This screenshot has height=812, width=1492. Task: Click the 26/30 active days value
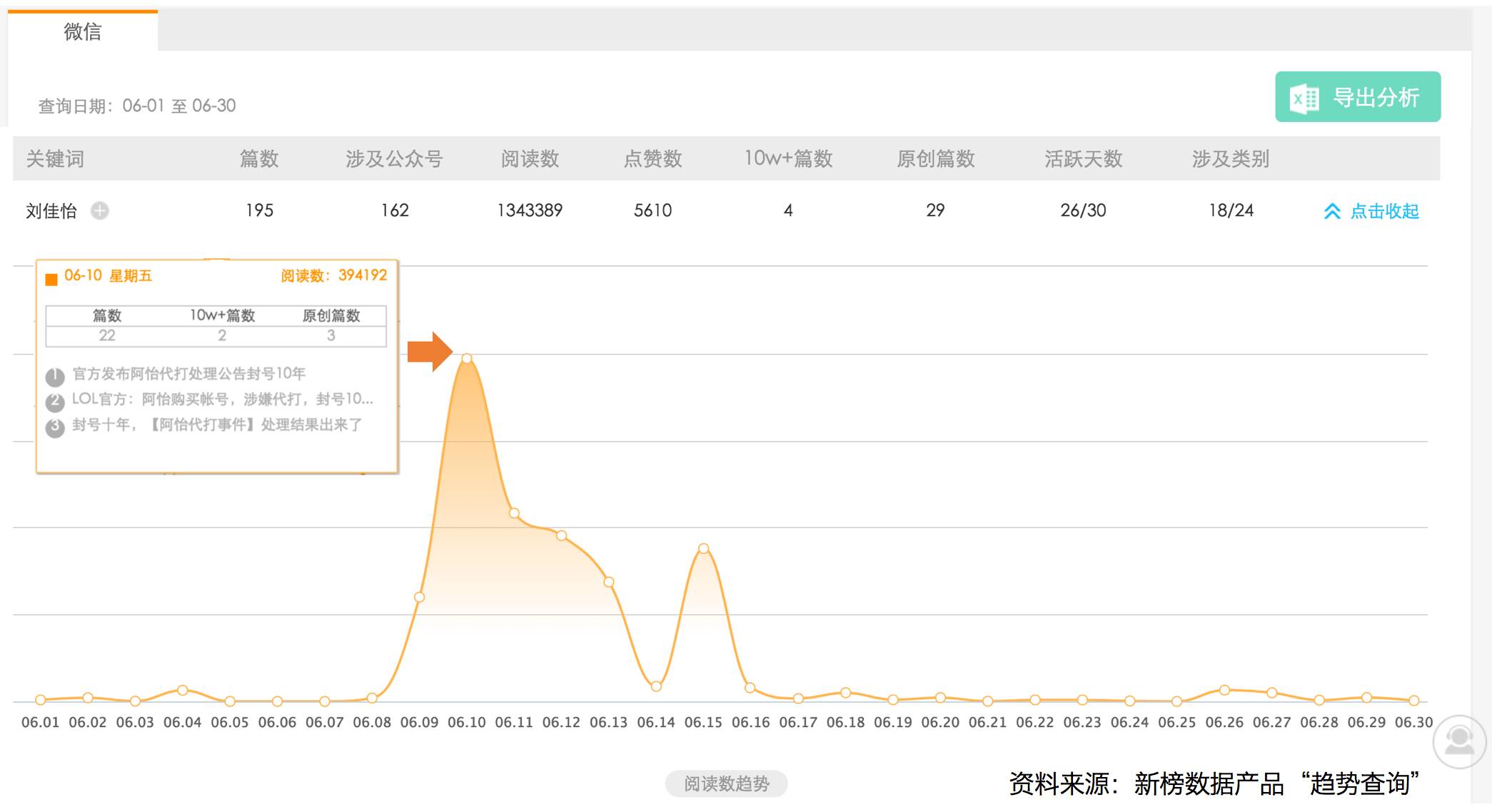click(1083, 210)
